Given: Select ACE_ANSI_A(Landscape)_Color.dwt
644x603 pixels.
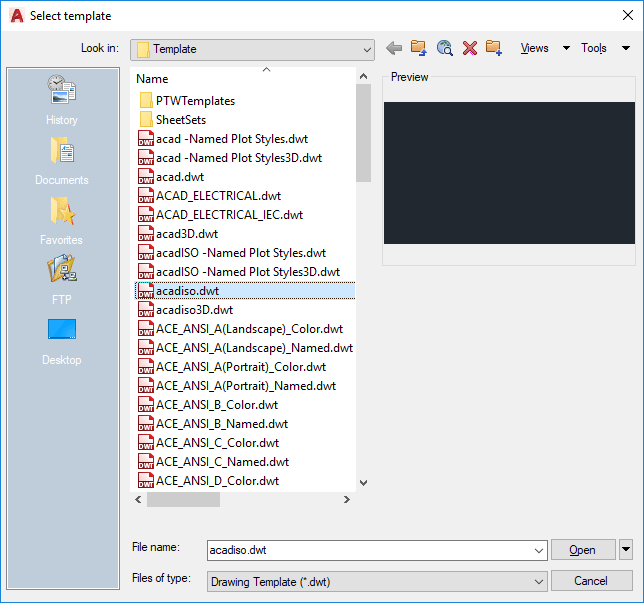Looking at the screenshot, I should coord(249,329).
